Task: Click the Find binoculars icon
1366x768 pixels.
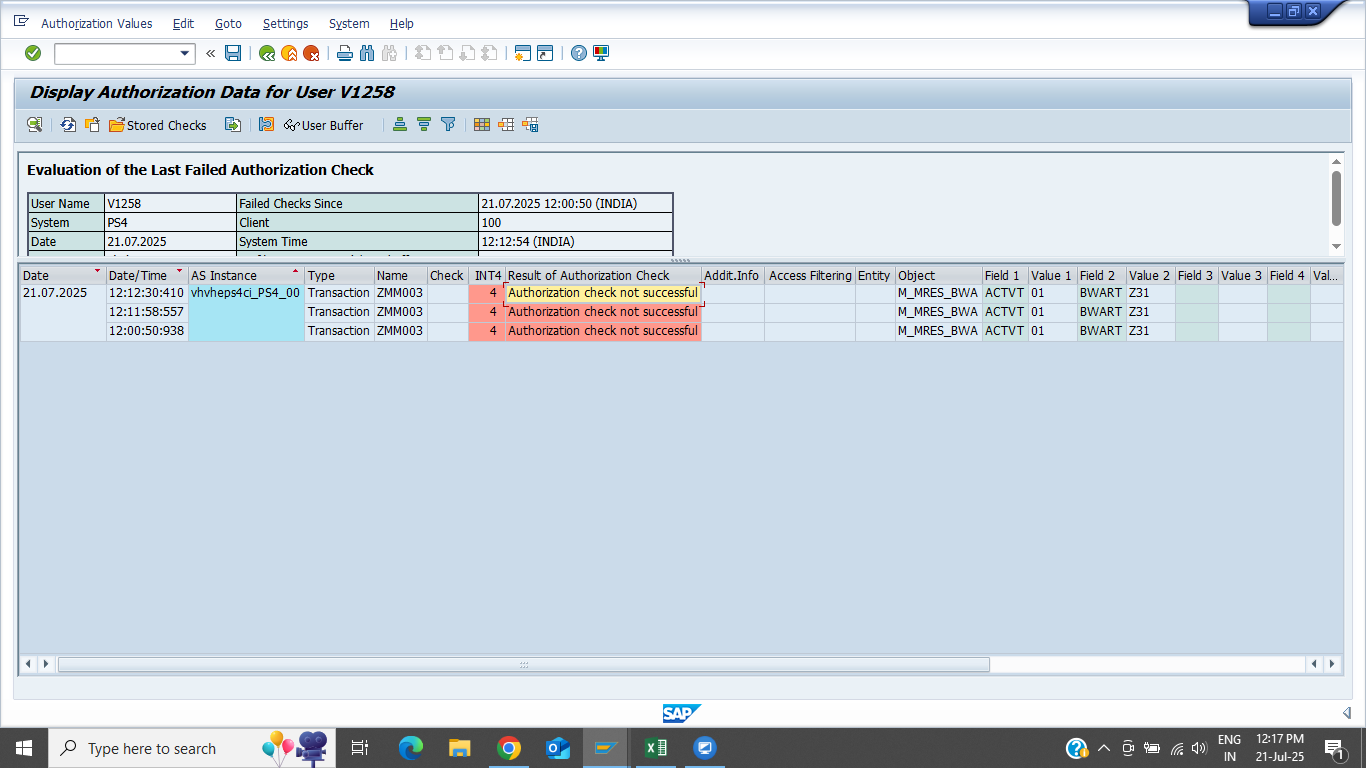Action: 367,53
